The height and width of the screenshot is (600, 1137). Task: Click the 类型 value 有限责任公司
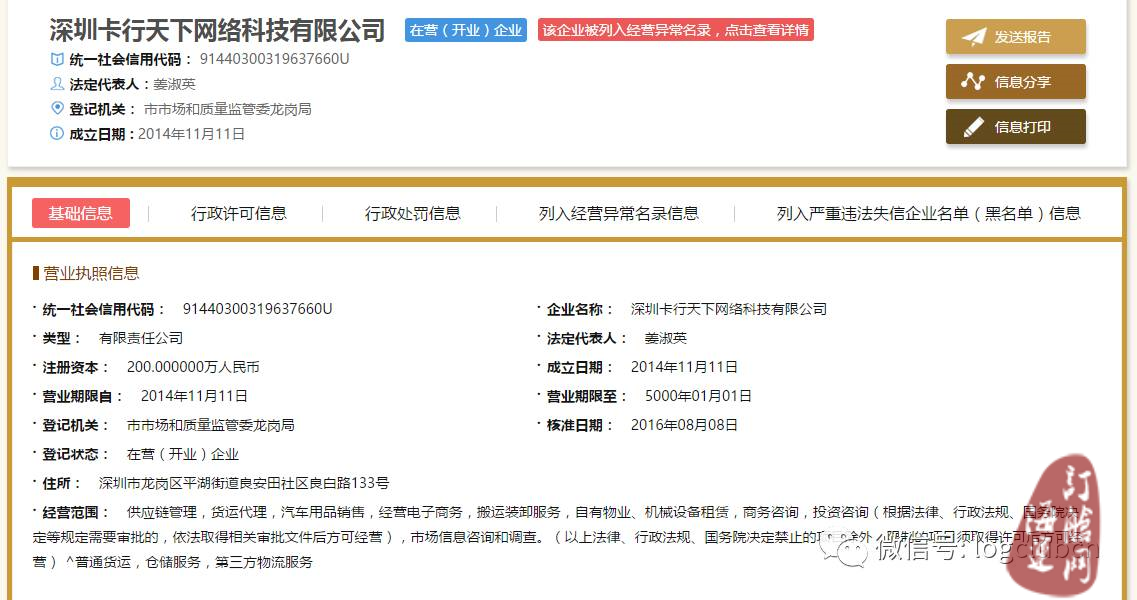pyautogui.click(x=141, y=338)
